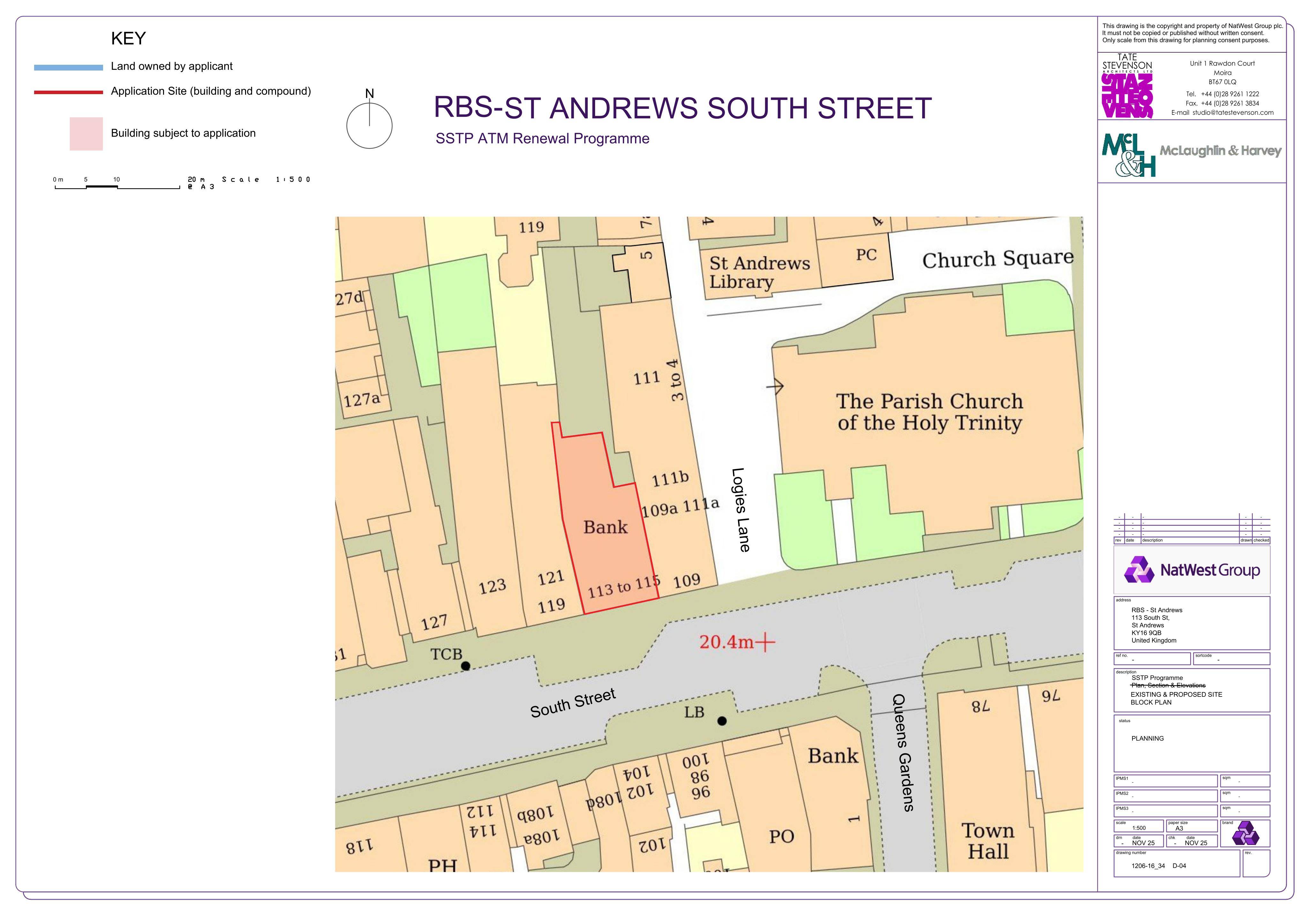This screenshot has height=924, width=1307.
Task: Click the 'Church Square' label
Action: click(x=998, y=259)
